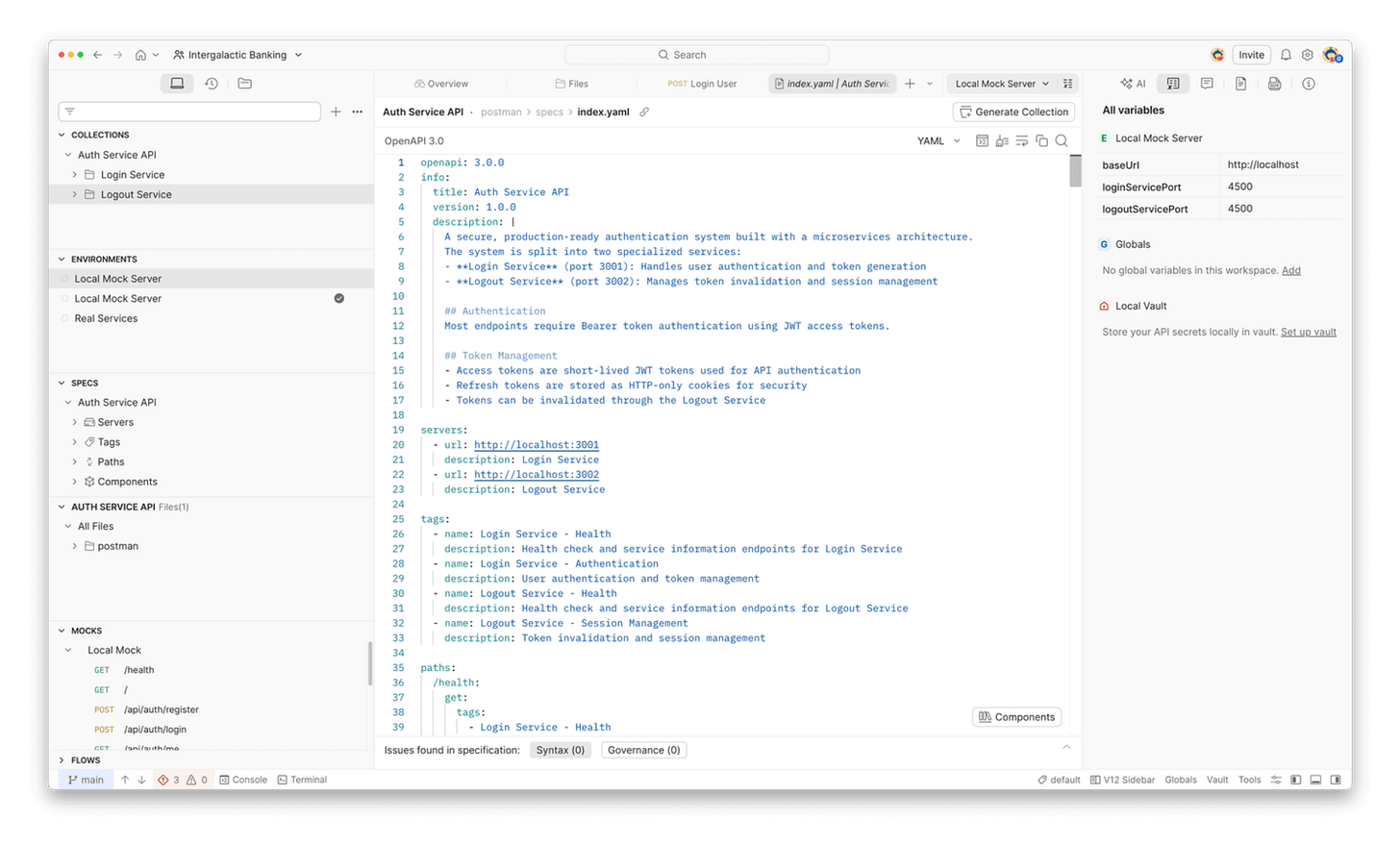Screen dimensions: 1400x846
Task: Click the notifications bell icon
Action: point(1286,55)
